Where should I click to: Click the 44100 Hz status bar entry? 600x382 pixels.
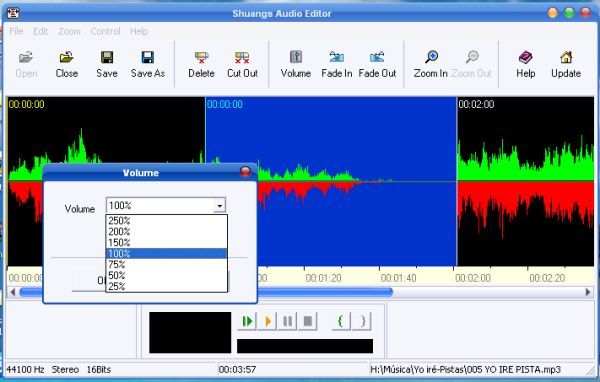25,370
